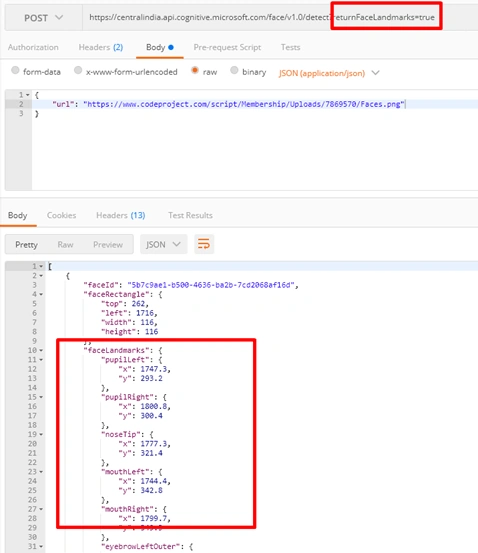478x553 pixels.
Task: Click the url value in the request body
Action: (x=244, y=104)
